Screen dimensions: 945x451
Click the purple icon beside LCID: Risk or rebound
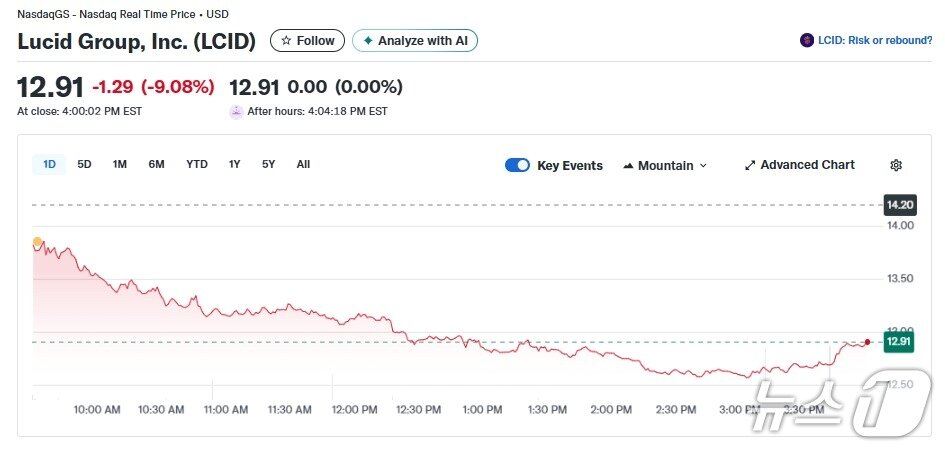tap(807, 41)
